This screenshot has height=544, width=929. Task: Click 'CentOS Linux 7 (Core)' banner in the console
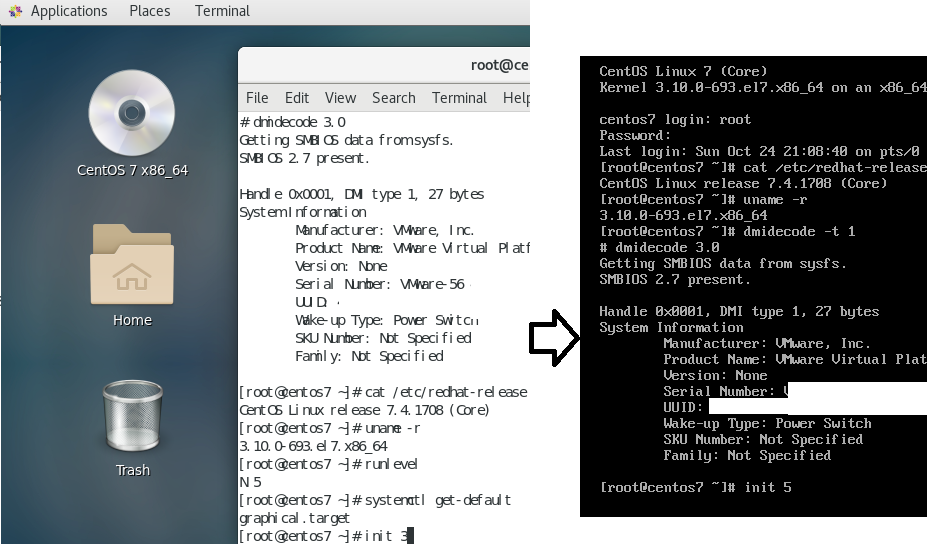683,72
